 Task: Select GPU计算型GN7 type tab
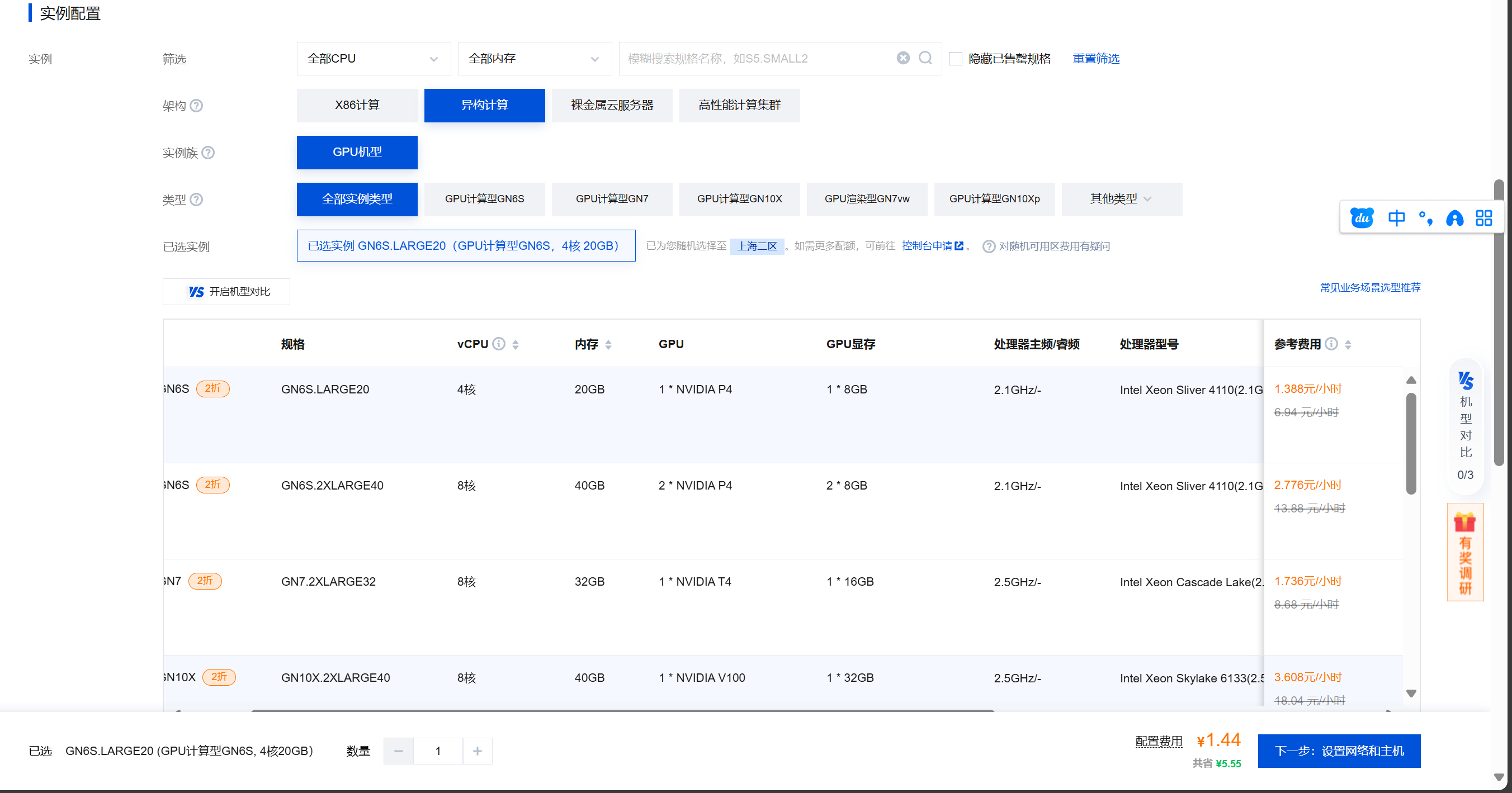pos(612,199)
